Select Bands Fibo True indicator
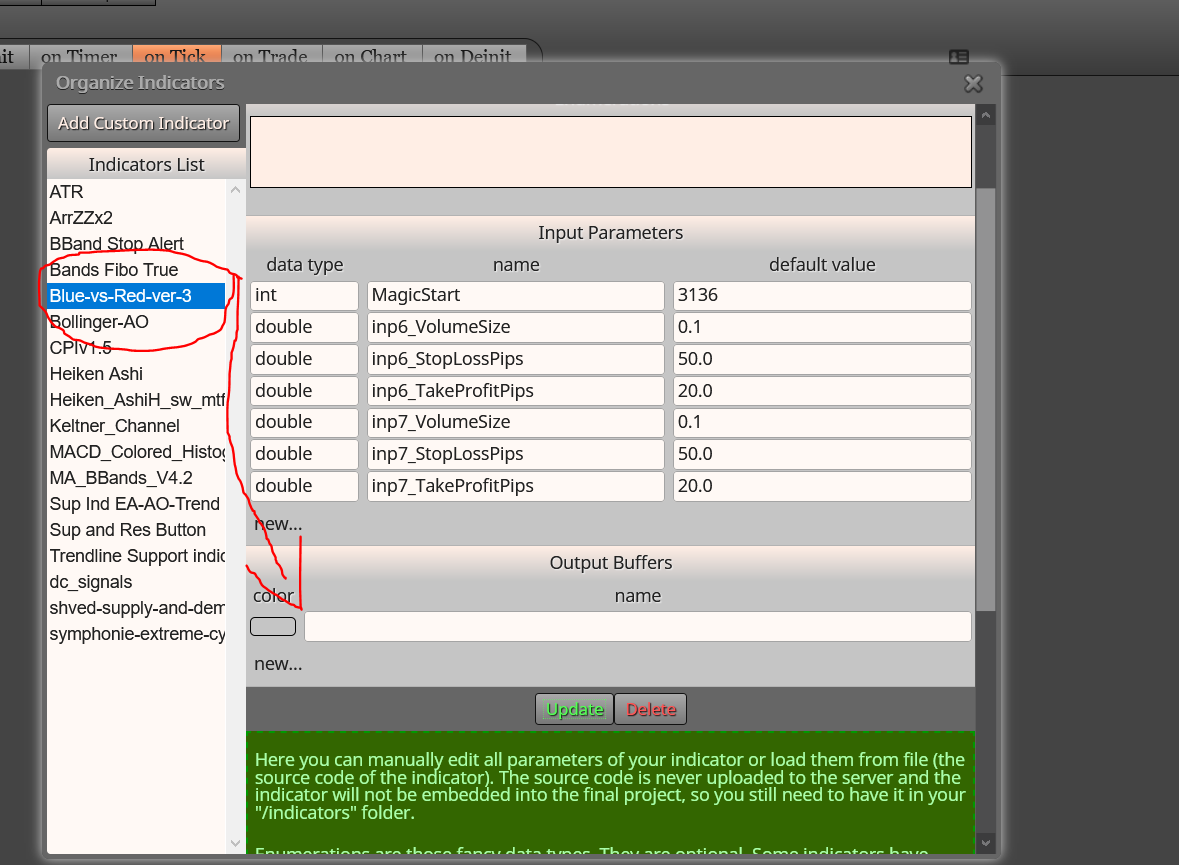The height and width of the screenshot is (865, 1179). pyautogui.click(x=136, y=270)
